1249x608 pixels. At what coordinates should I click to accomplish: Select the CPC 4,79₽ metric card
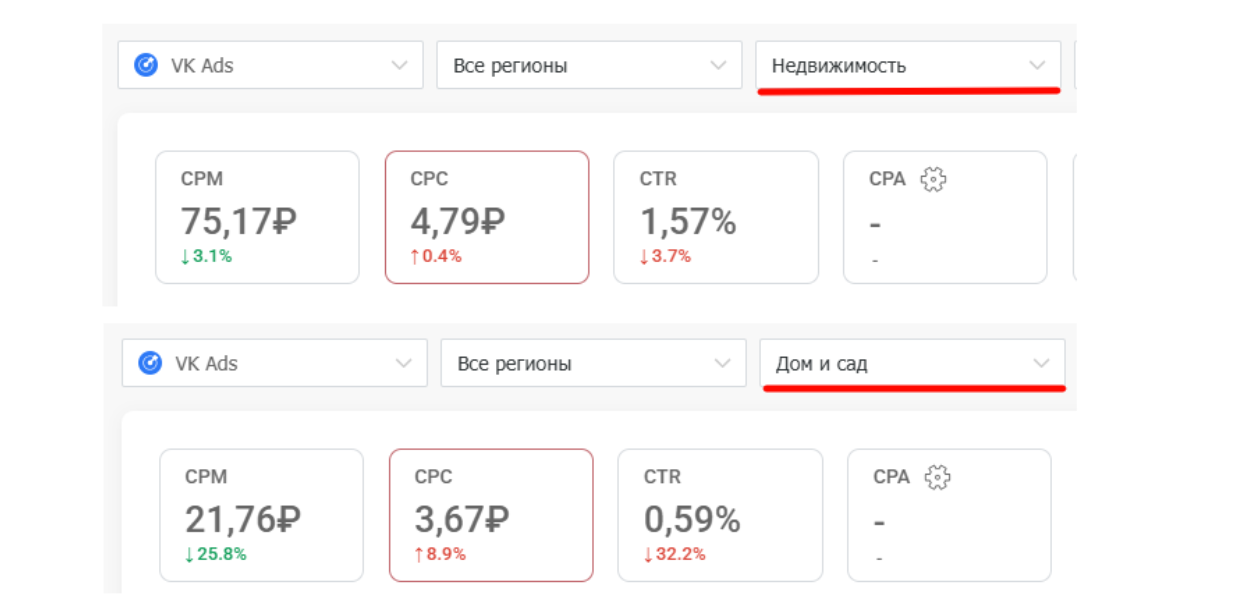487,217
